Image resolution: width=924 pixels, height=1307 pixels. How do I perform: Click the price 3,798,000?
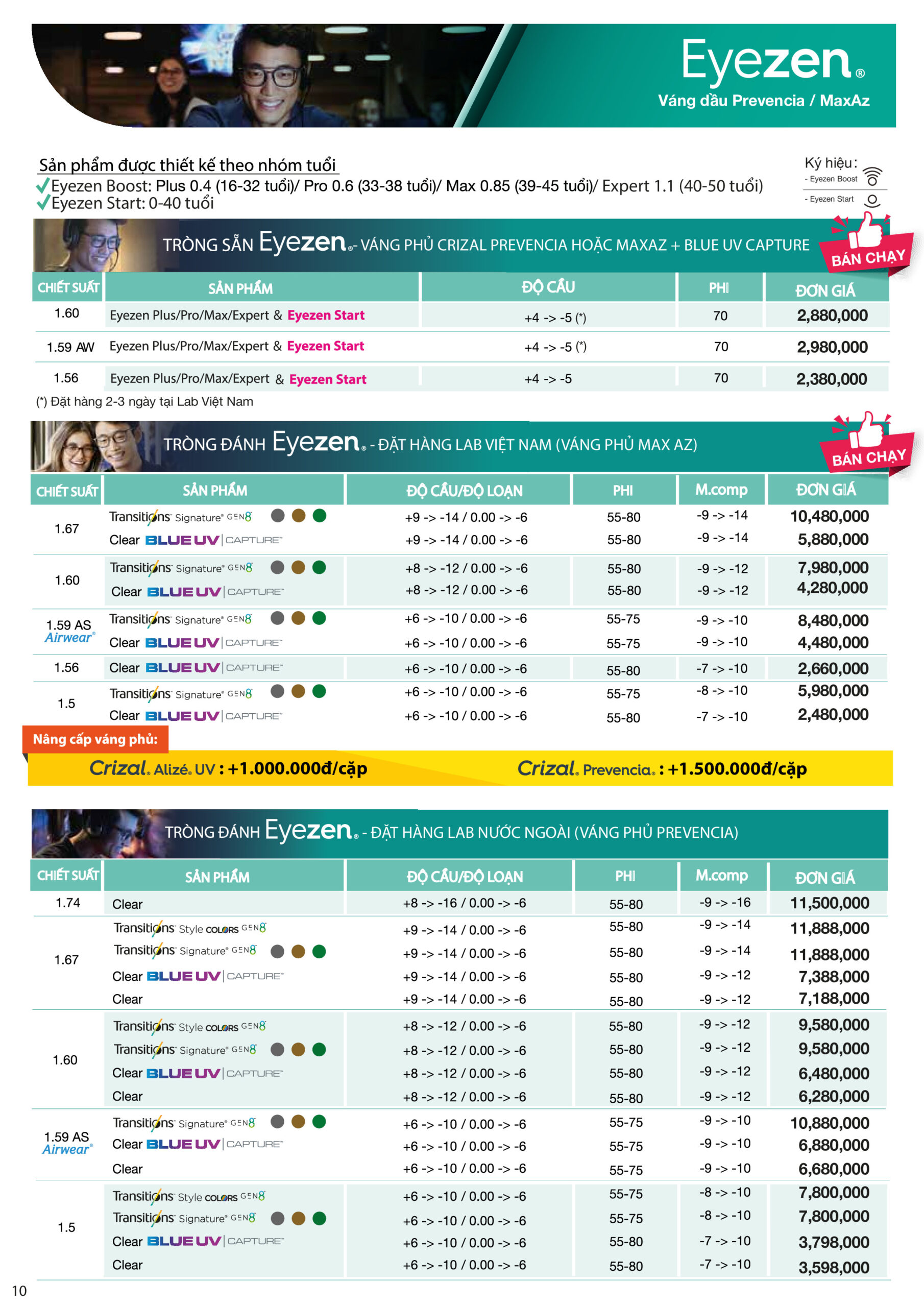[x=834, y=1242]
